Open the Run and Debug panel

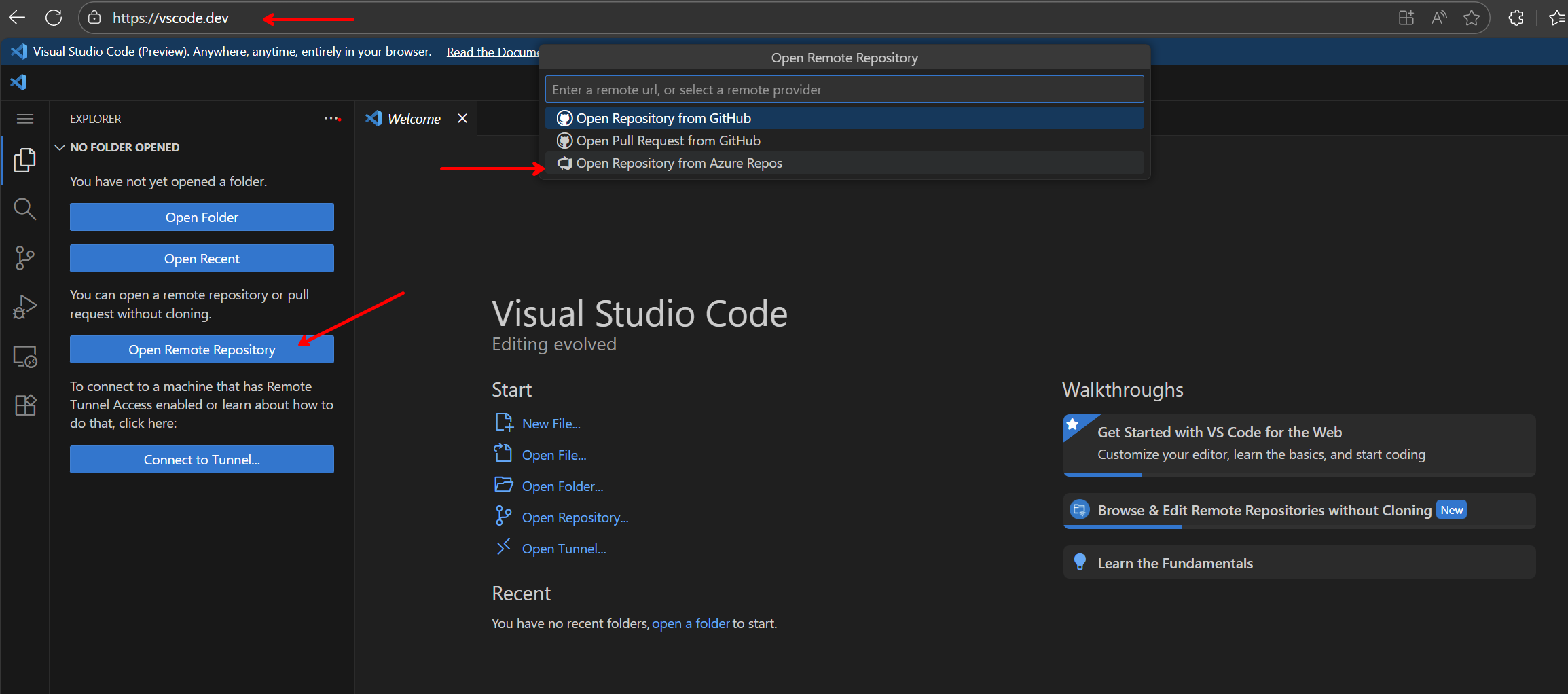click(24, 306)
